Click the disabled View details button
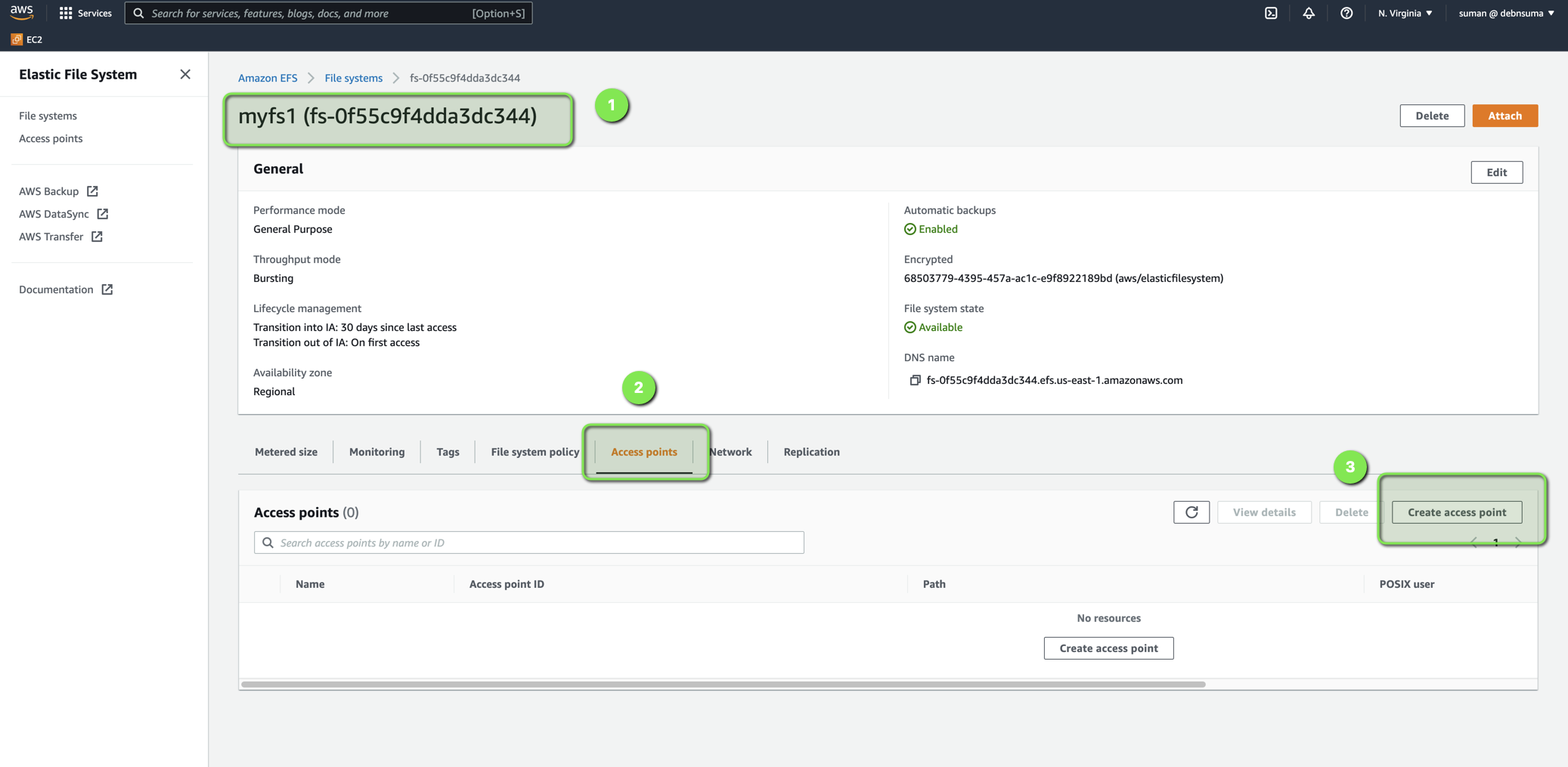 coord(1264,512)
